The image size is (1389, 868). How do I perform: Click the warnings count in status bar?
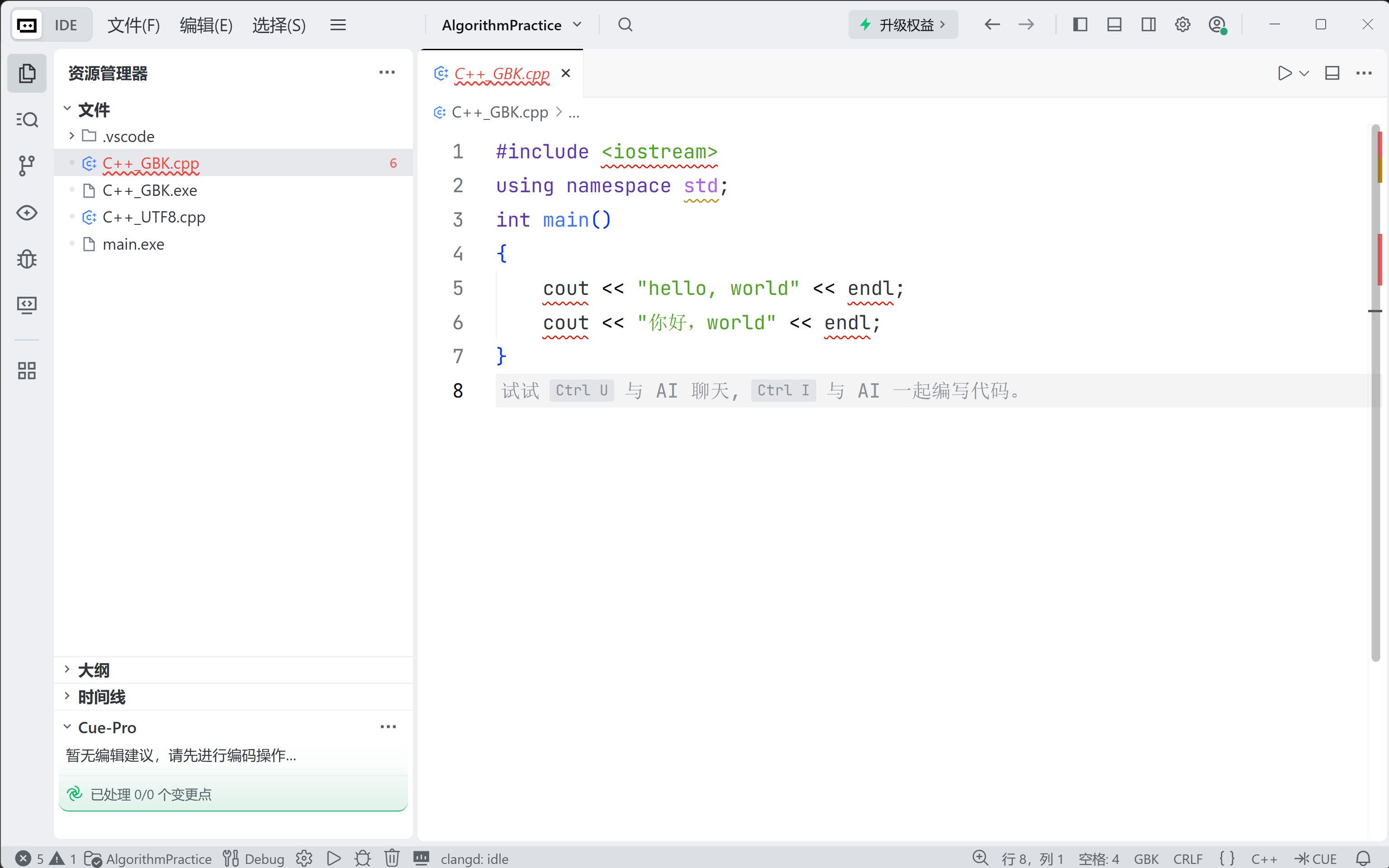point(63,859)
